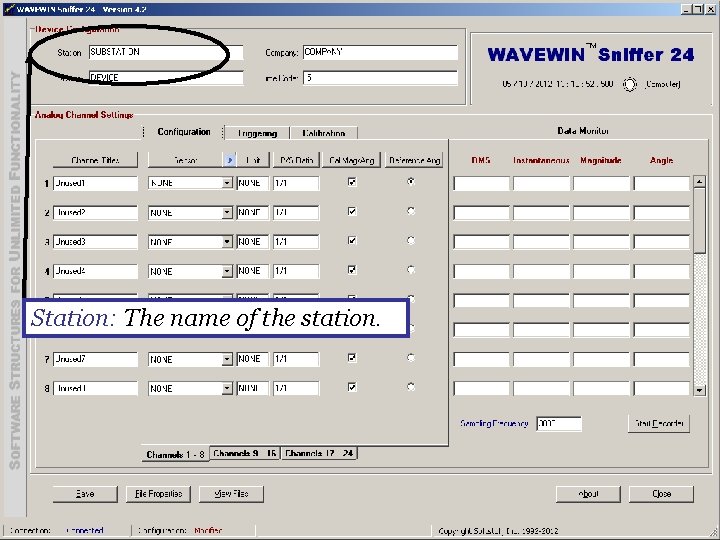Image resolution: width=720 pixels, height=540 pixels.
Task: Click the Save button
Action: 85,494
